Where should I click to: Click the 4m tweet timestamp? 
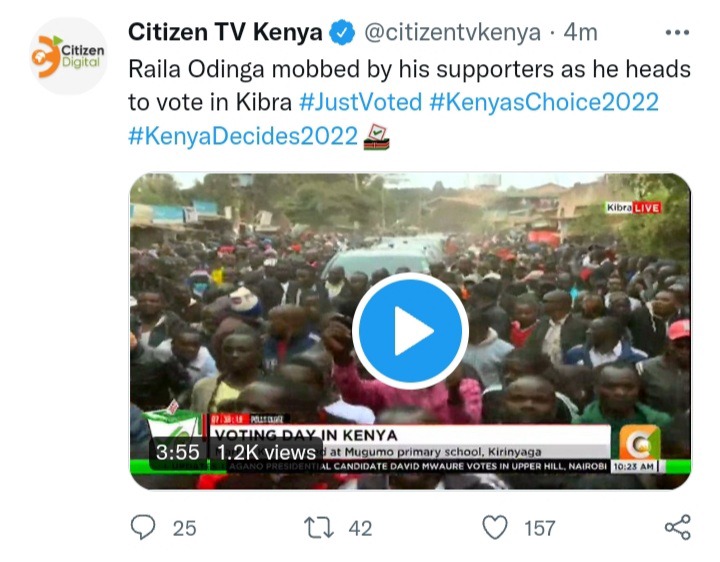pyautogui.click(x=581, y=33)
